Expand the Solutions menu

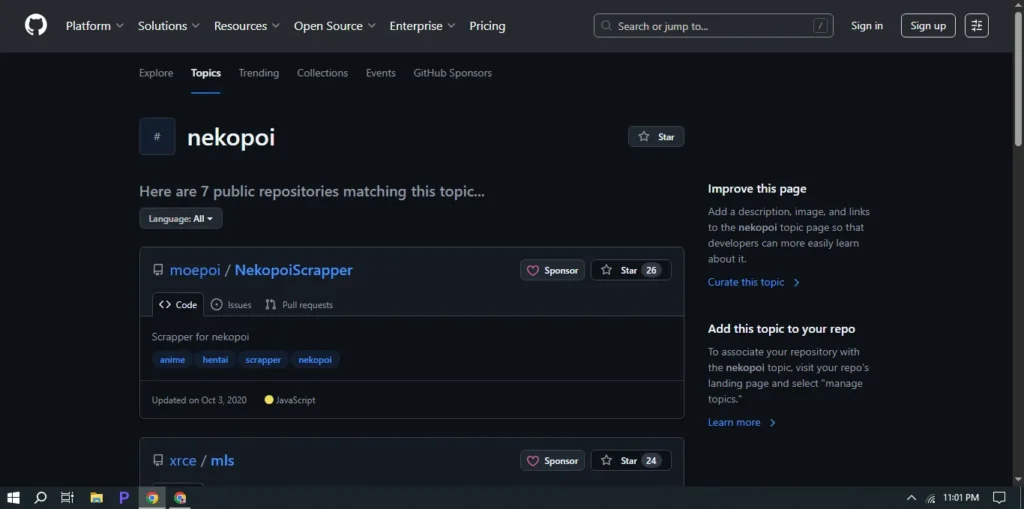[168, 26]
